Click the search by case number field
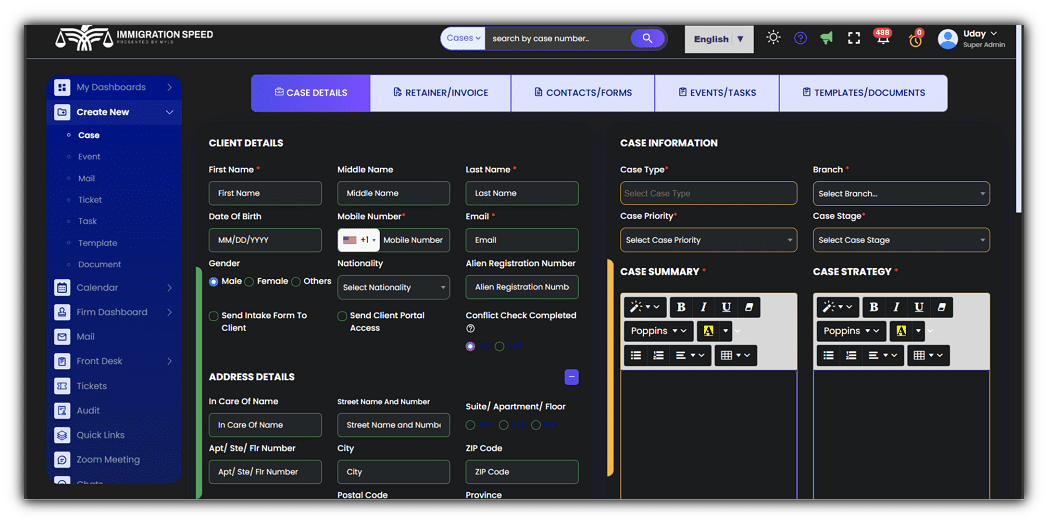Screen dimensions: 1050x525 tap(558, 38)
